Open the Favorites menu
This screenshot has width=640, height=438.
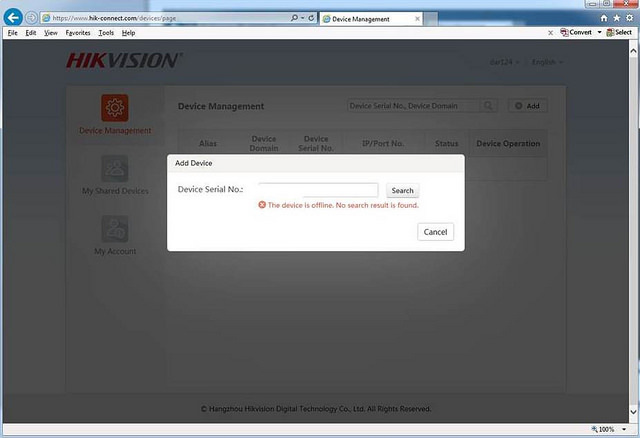78,33
